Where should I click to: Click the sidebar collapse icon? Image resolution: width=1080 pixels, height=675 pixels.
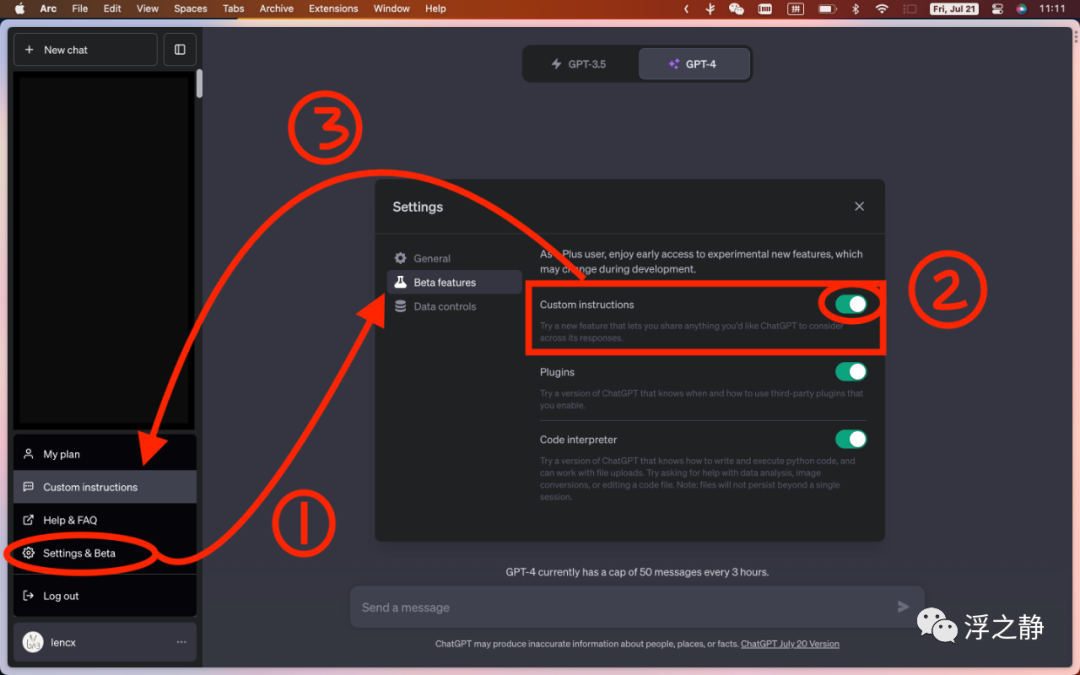(x=180, y=49)
